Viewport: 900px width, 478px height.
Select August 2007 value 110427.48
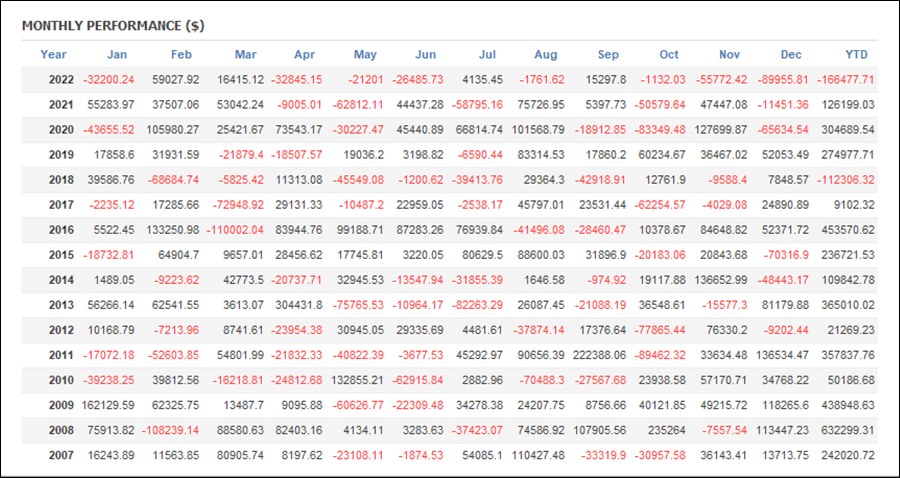tap(538, 455)
